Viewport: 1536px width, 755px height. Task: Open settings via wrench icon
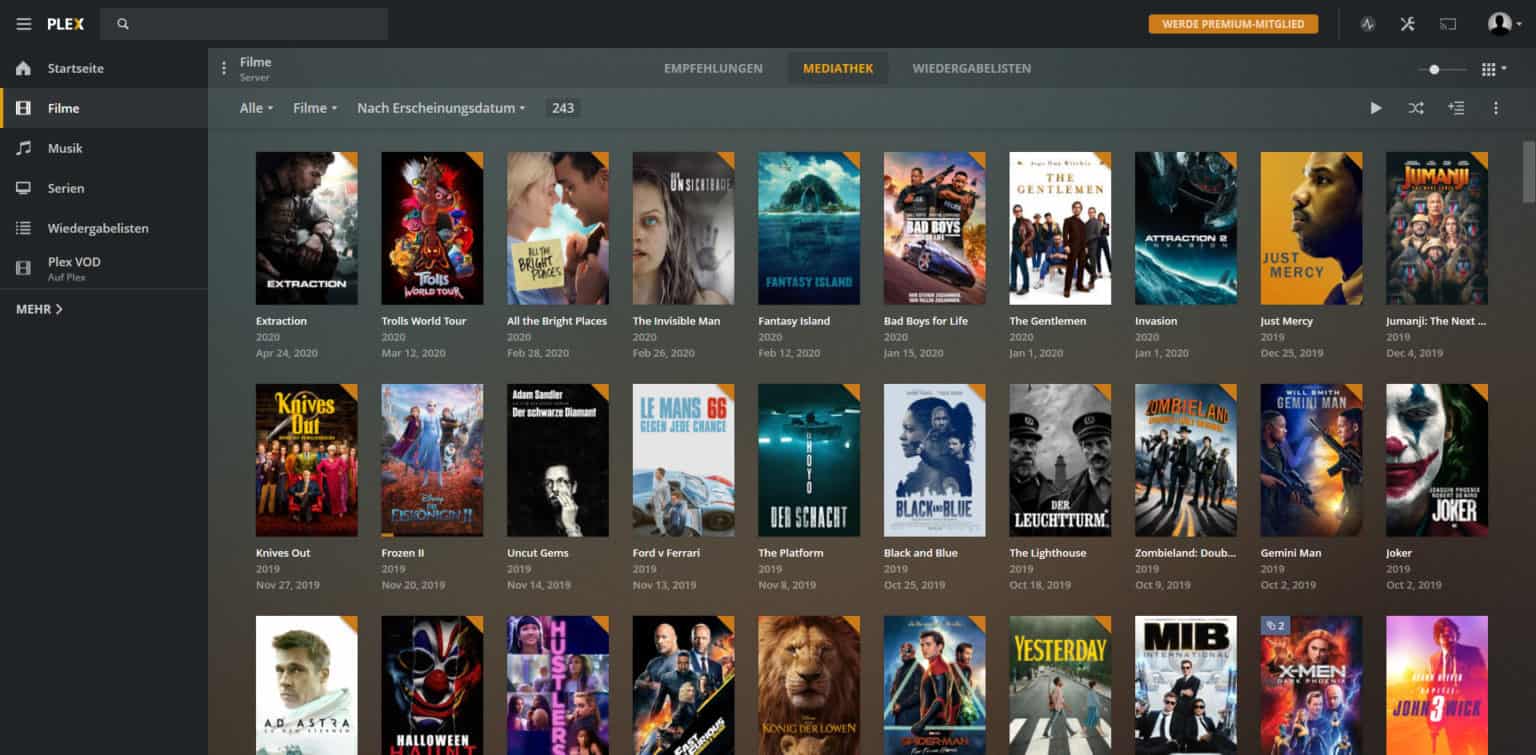(x=1408, y=24)
